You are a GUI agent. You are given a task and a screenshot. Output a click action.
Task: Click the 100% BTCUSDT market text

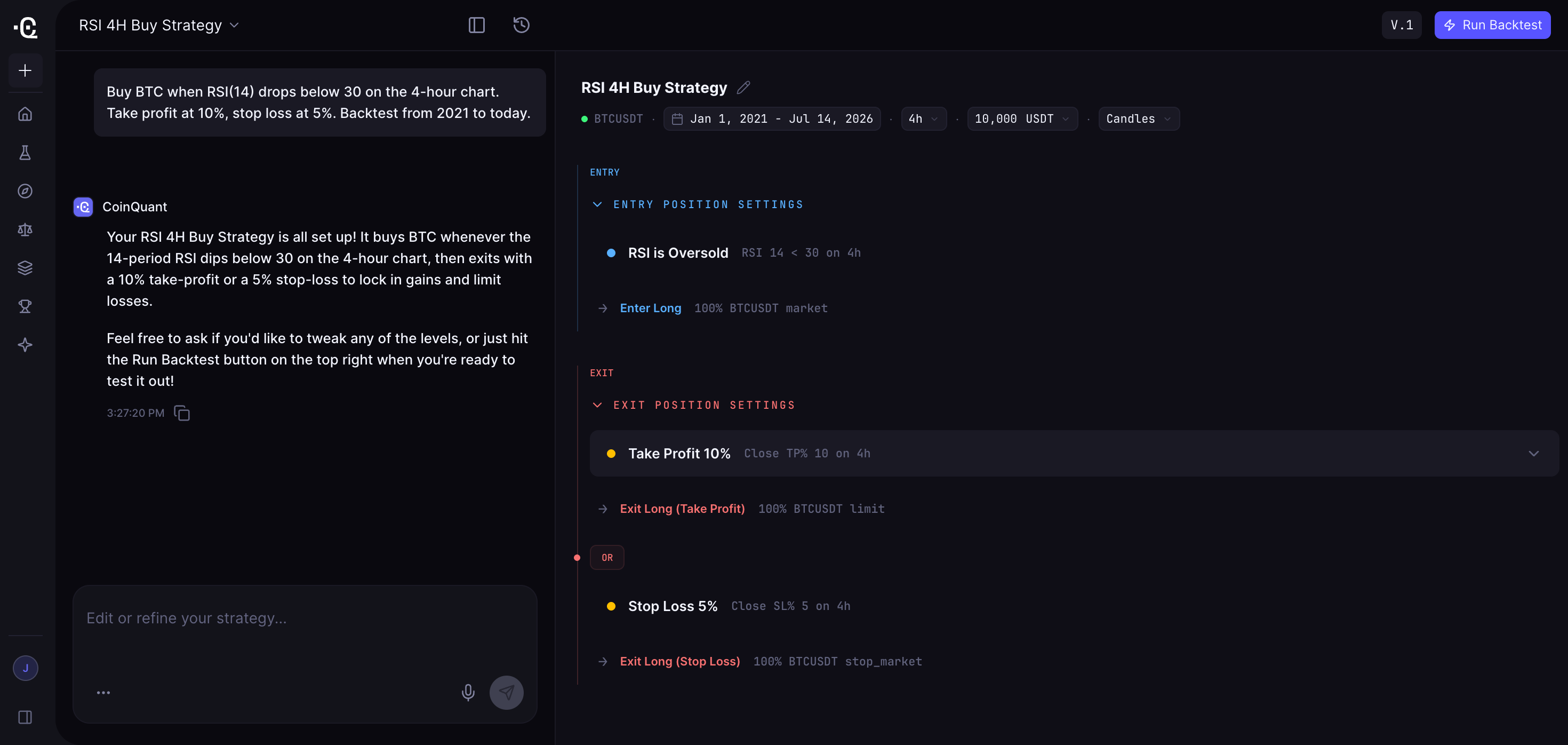pyautogui.click(x=760, y=308)
